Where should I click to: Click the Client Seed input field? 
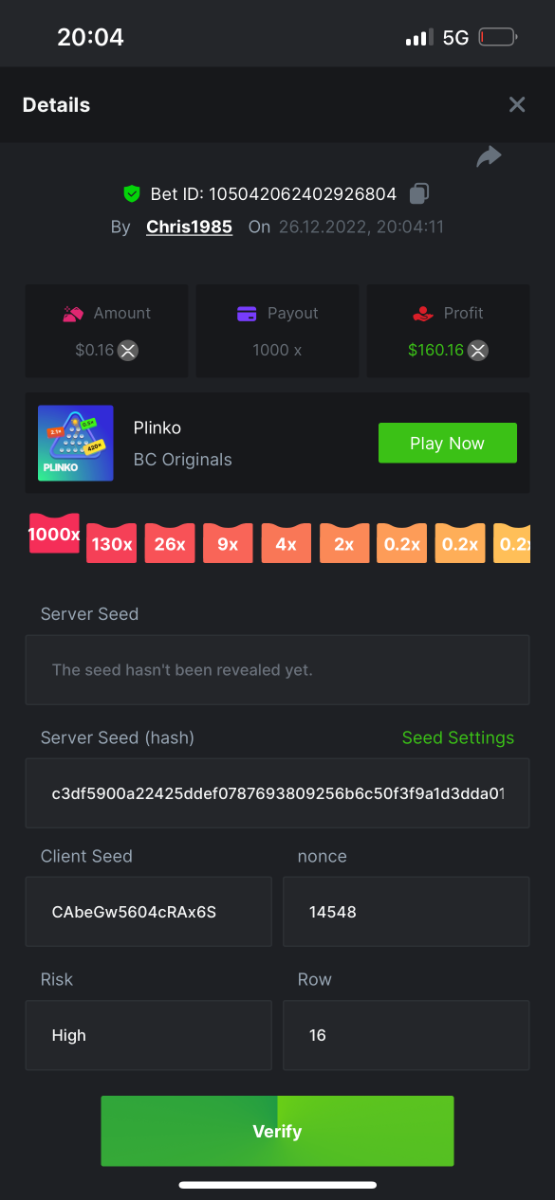(148, 912)
